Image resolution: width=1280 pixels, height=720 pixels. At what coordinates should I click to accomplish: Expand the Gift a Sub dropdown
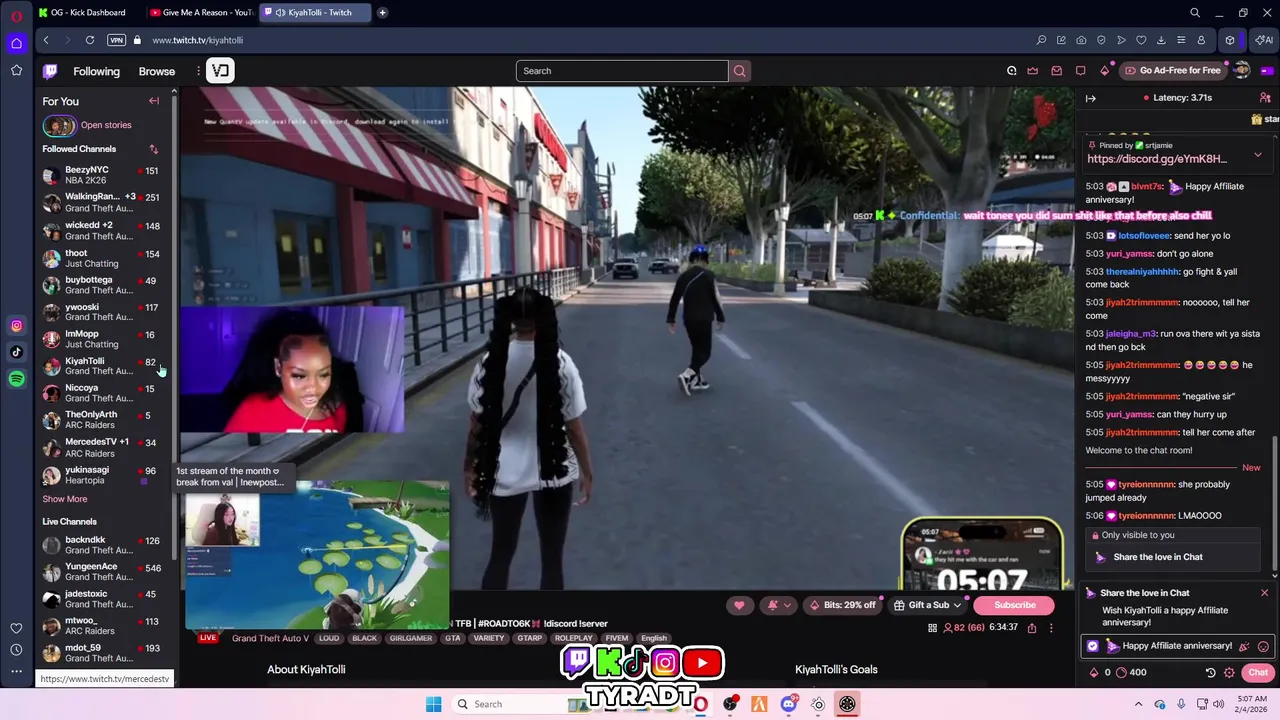tap(928, 605)
